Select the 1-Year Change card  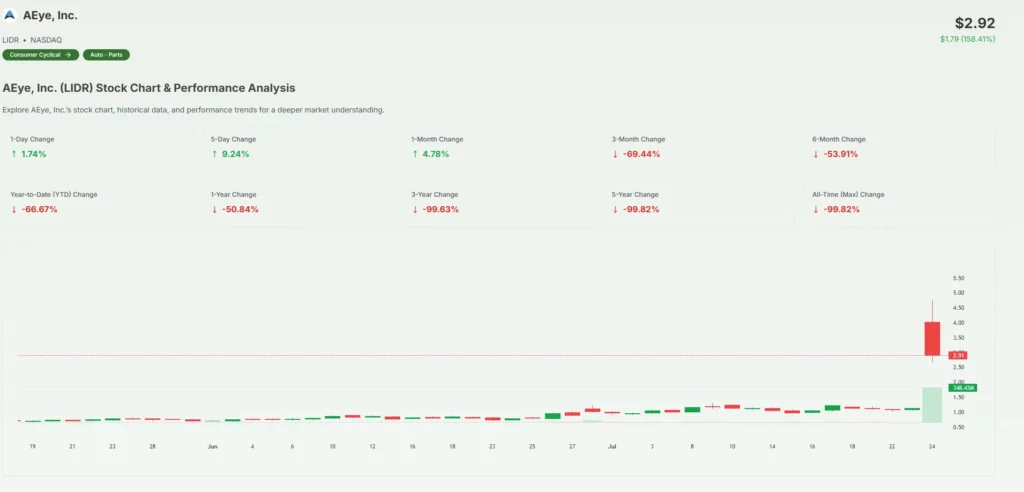300,202
